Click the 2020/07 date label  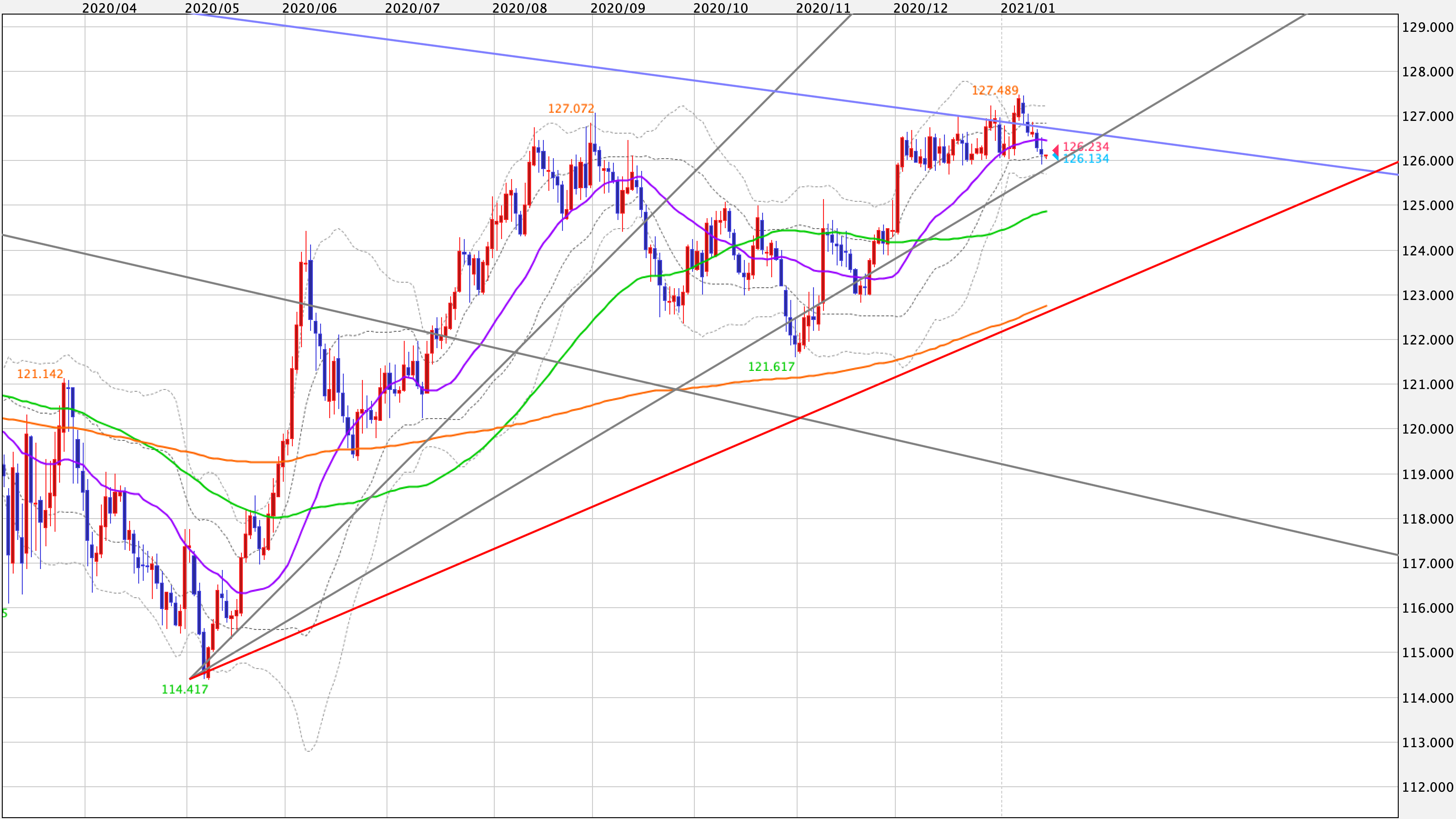(x=412, y=8)
